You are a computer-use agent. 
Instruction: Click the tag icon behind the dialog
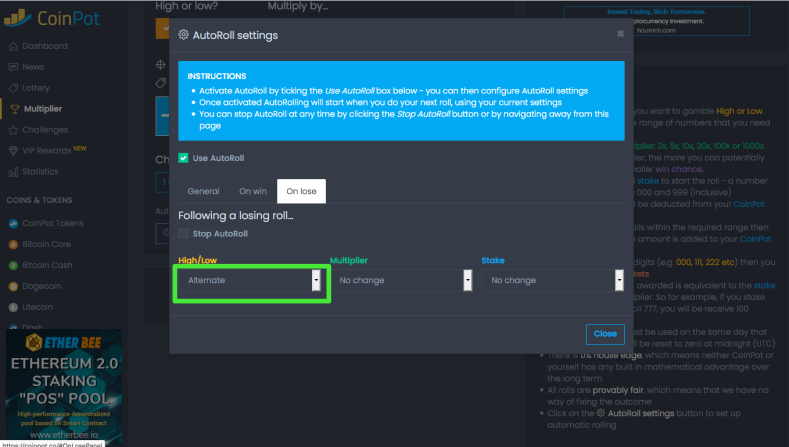tap(161, 83)
